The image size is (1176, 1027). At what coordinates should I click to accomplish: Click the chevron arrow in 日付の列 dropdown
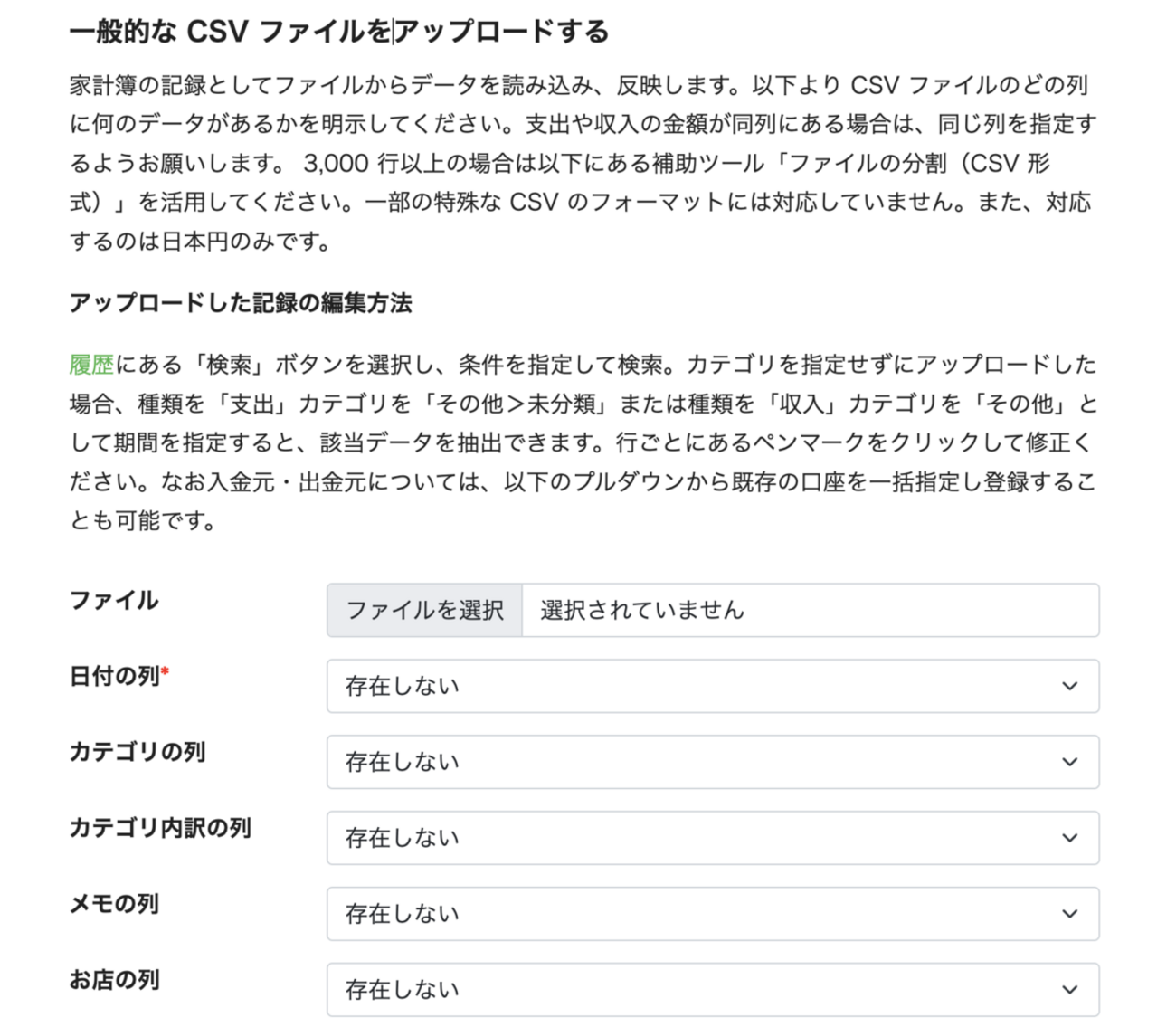(x=1069, y=687)
